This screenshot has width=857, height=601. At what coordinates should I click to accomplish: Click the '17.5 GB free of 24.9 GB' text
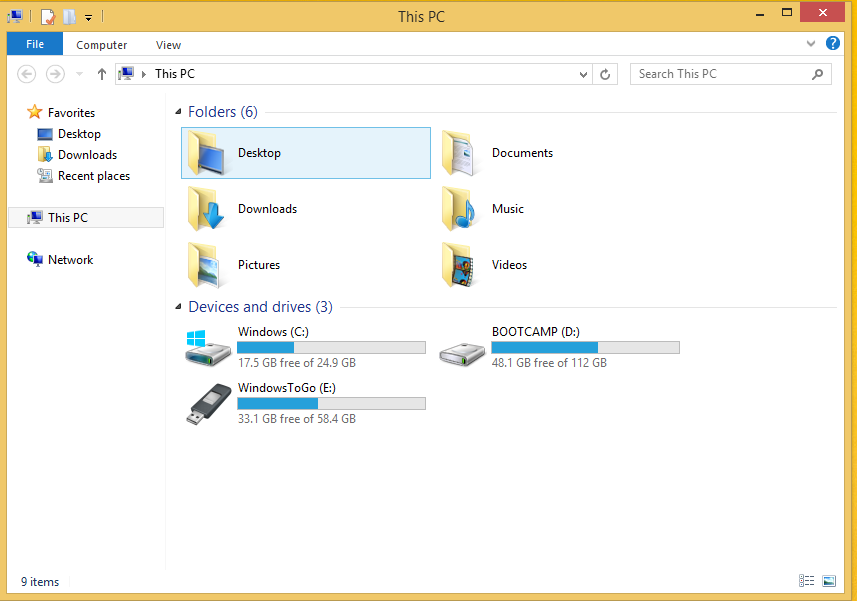[x=297, y=363]
